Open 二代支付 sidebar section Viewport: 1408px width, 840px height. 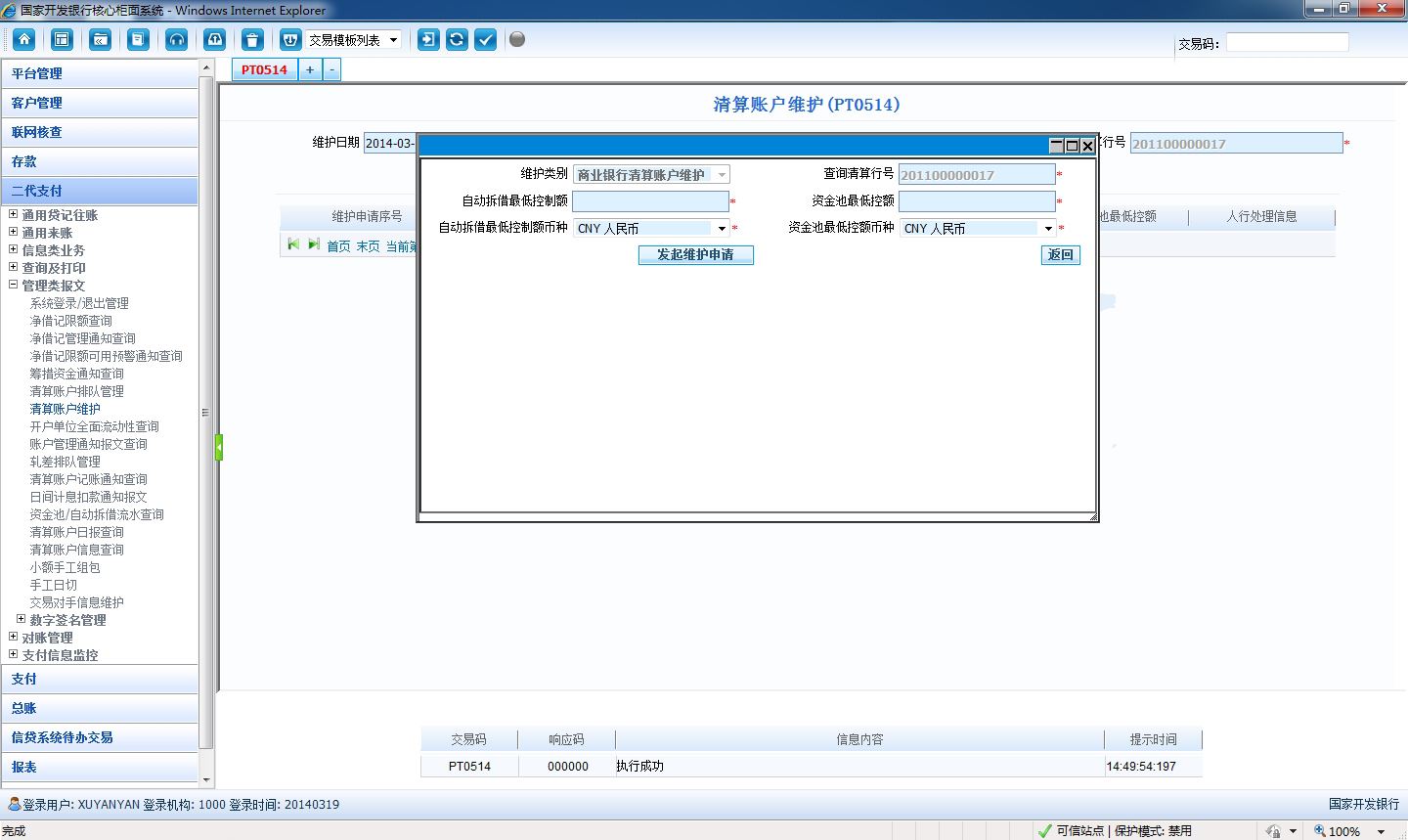tap(100, 191)
